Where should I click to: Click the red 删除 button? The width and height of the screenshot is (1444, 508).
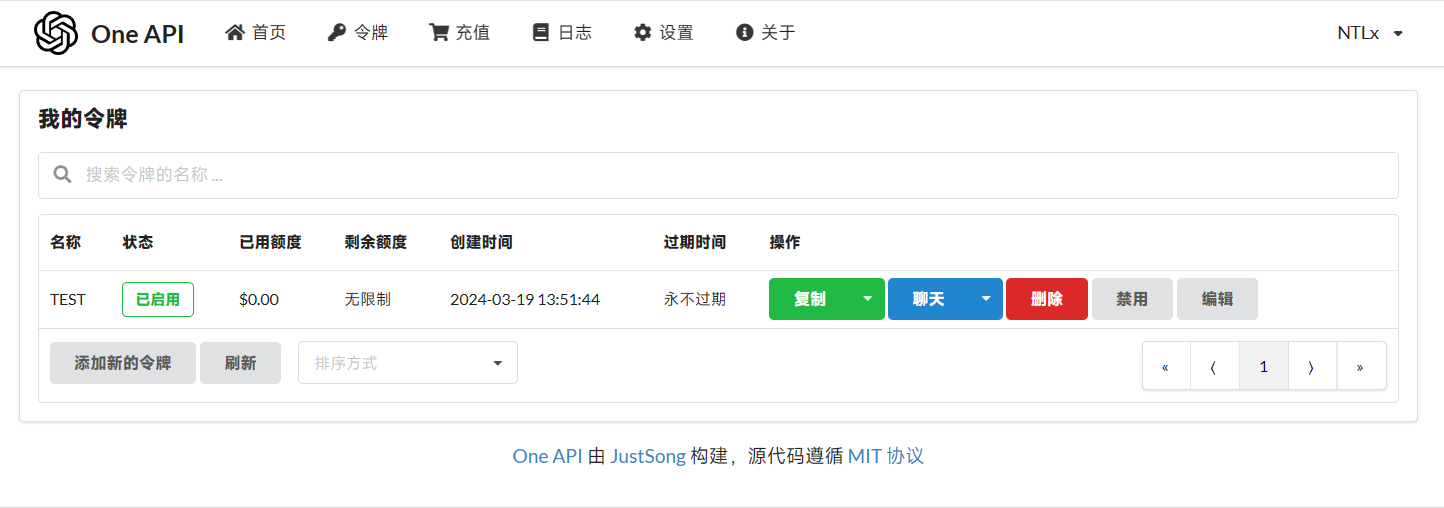tap(1047, 299)
